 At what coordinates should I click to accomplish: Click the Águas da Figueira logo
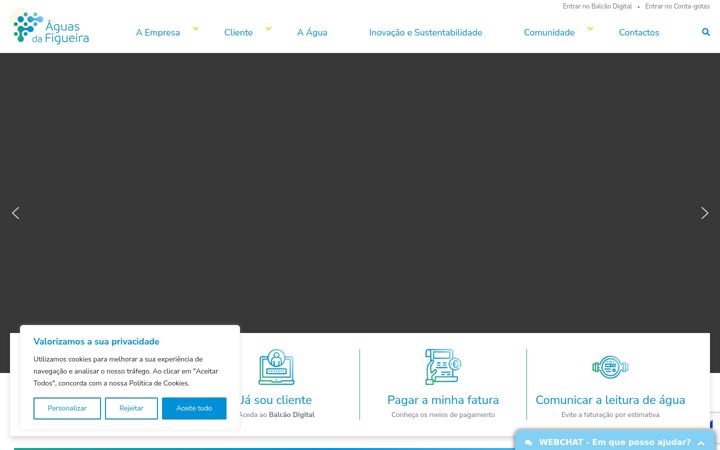click(51, 28)
